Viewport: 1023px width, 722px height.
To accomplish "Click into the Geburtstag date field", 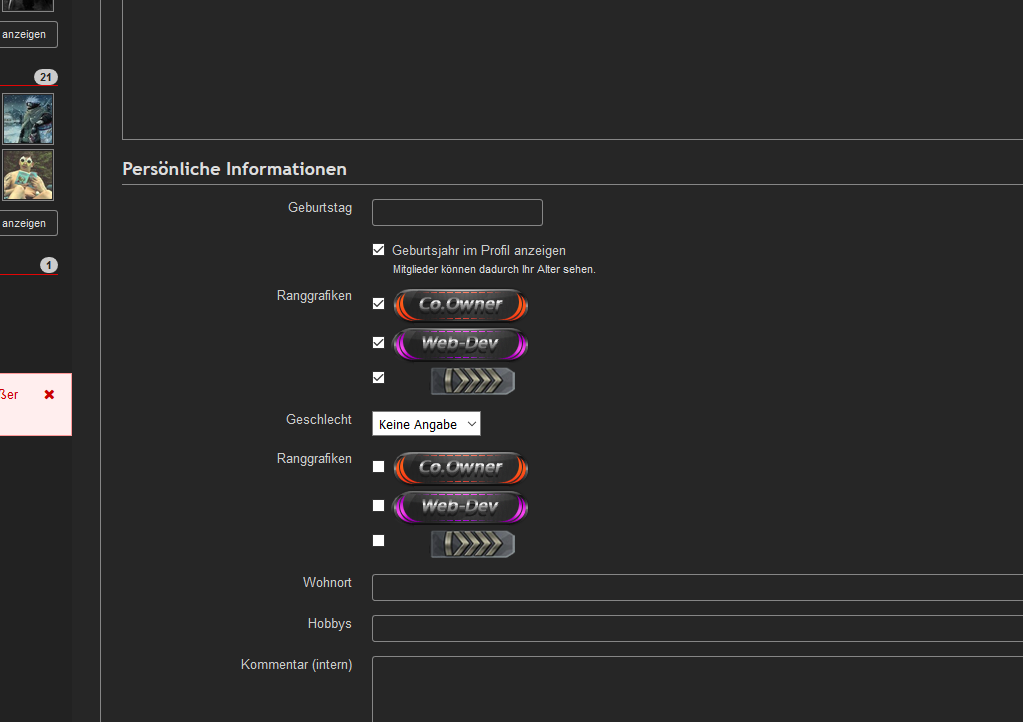I will [457, 212].
